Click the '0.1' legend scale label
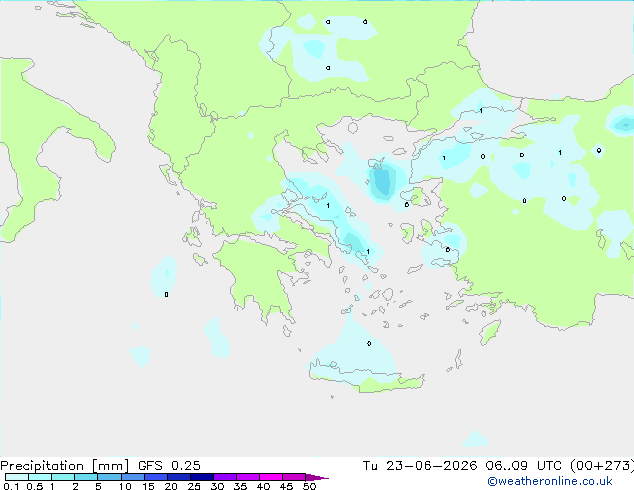This screenshot has width=634, height=490. point(11,486)
